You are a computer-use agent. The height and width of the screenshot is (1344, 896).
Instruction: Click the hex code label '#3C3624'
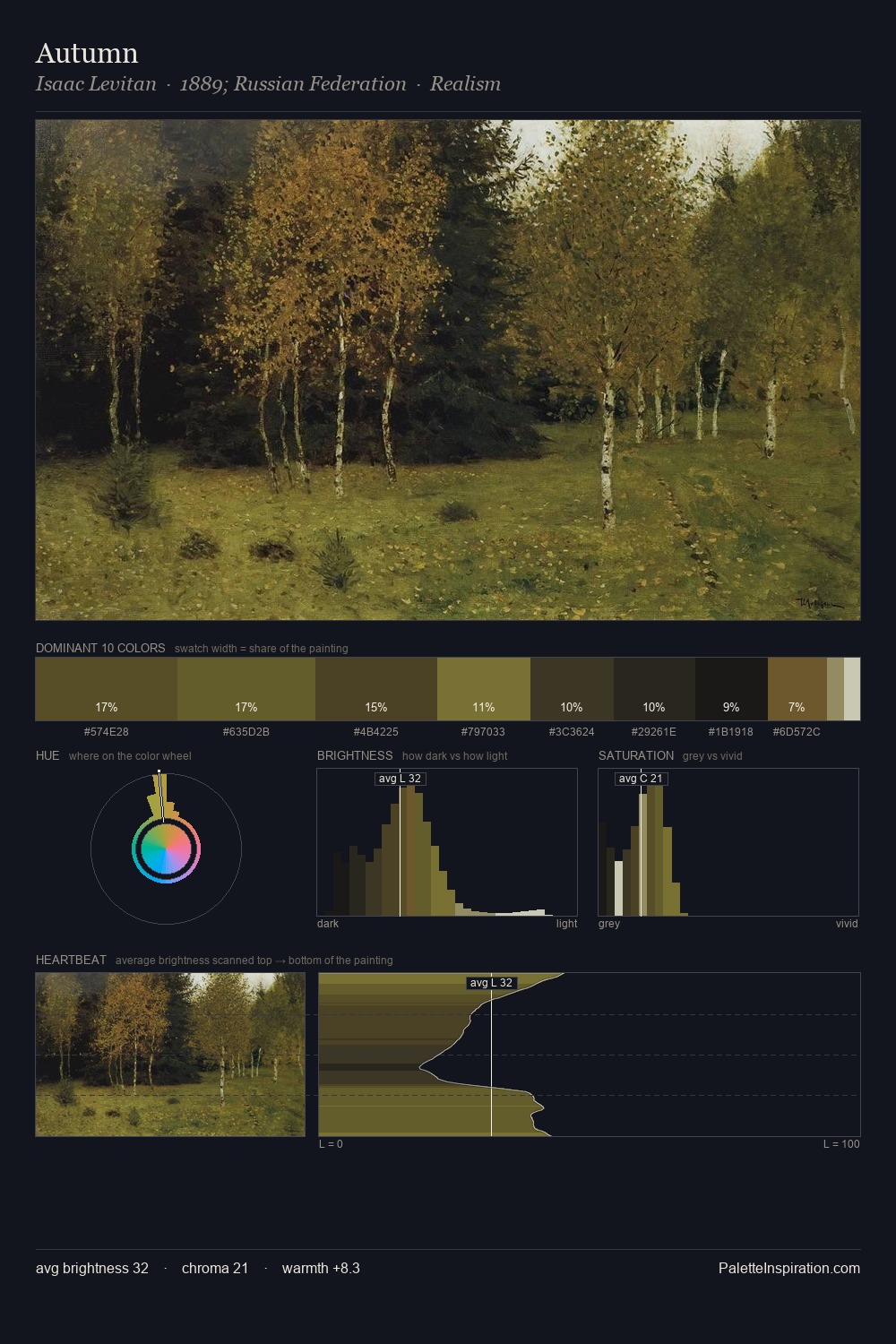click(572, 732)
